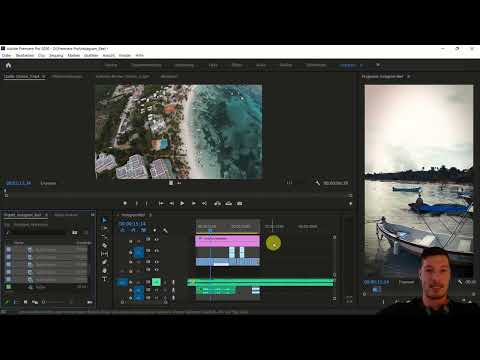Click Mark In in Source monitor
Image resolution: width=480 pixels, height=360 pixels.
tap(136, 203)
